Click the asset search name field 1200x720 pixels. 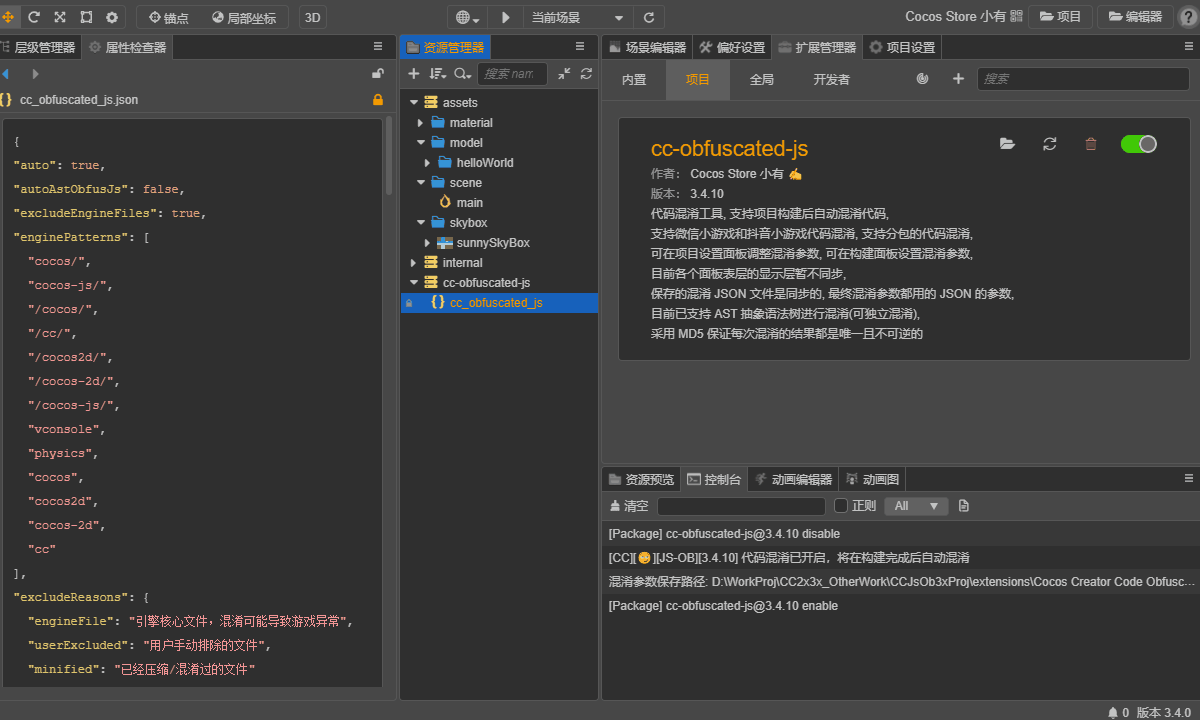[512, 74]
